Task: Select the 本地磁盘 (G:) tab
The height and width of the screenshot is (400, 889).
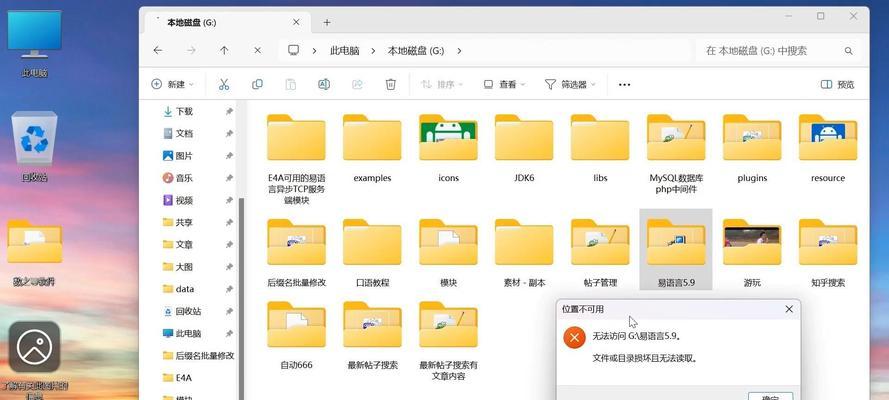Action: click(x=225, y=23)
